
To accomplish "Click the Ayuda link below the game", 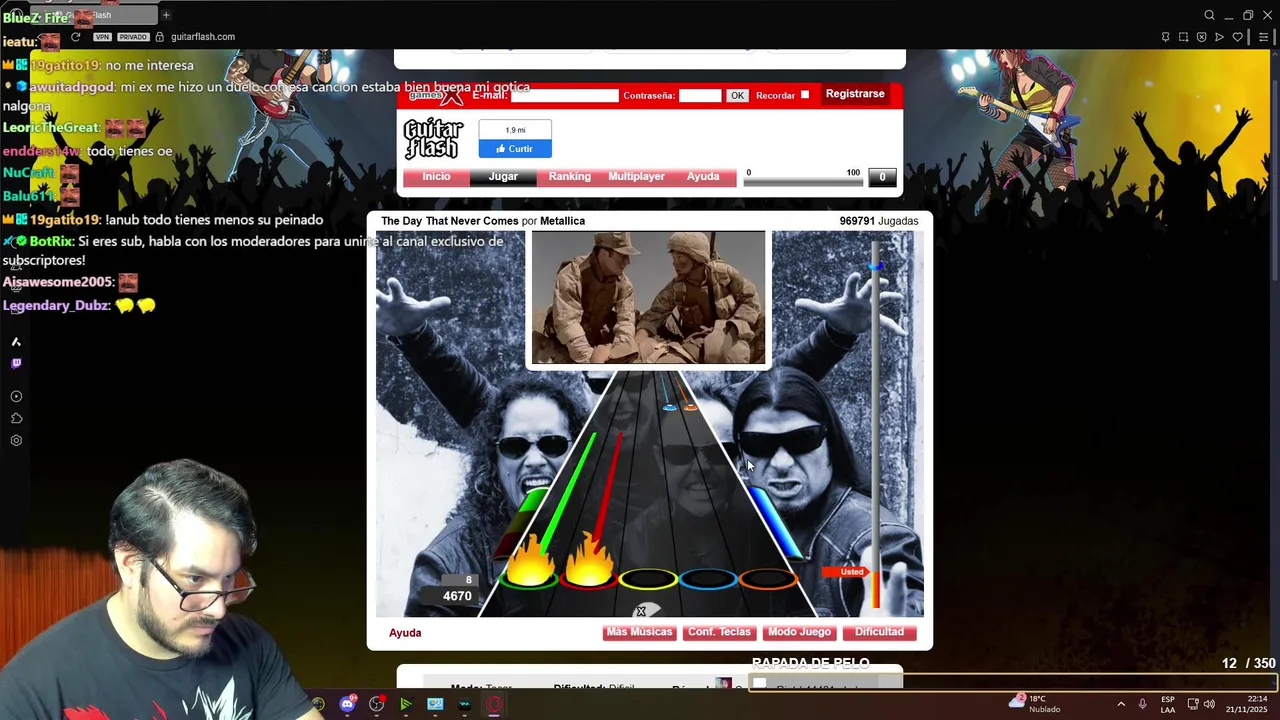I will 405,633.
